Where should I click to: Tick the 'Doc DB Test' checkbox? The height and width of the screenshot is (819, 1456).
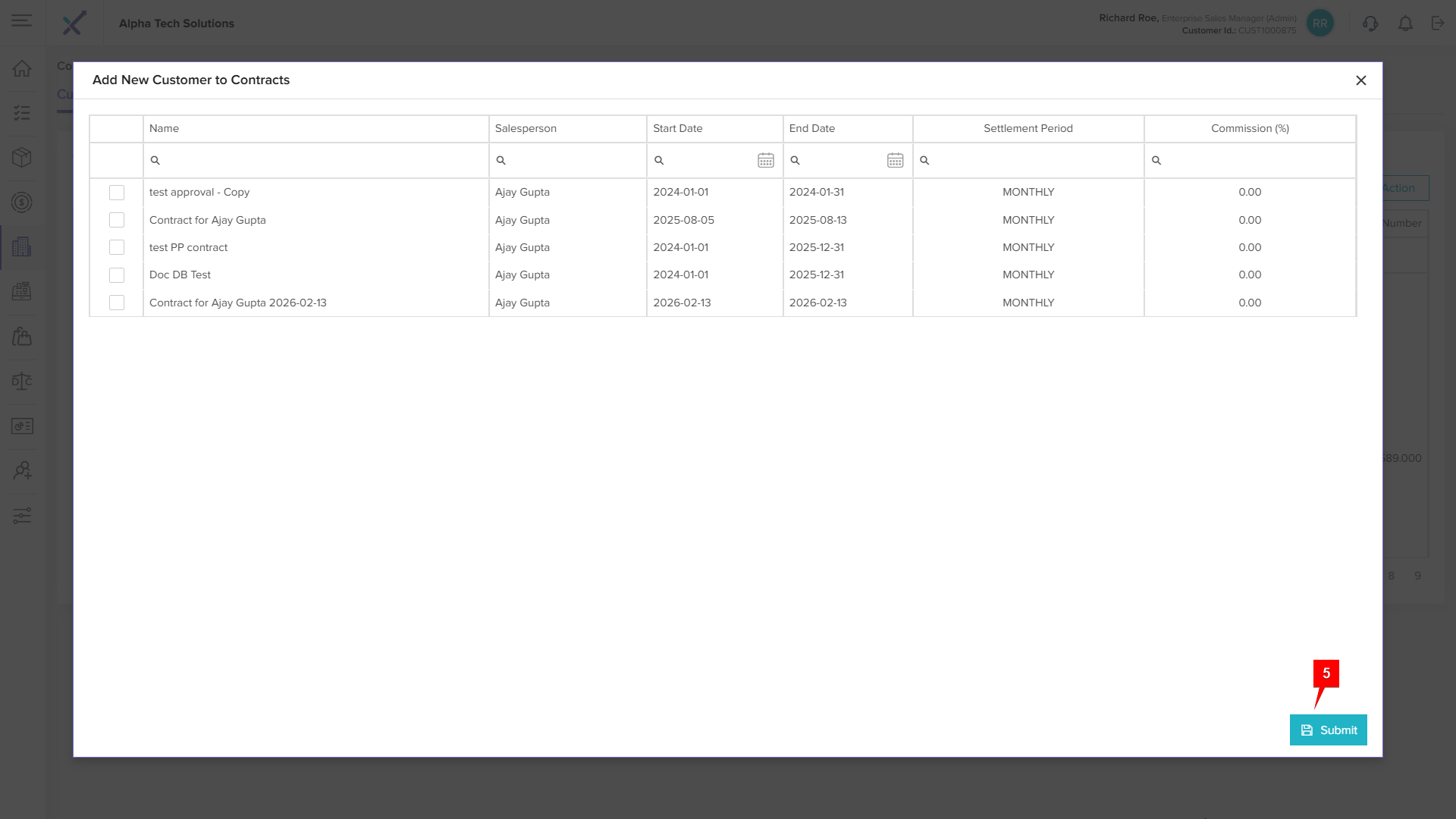coord(117,275)
